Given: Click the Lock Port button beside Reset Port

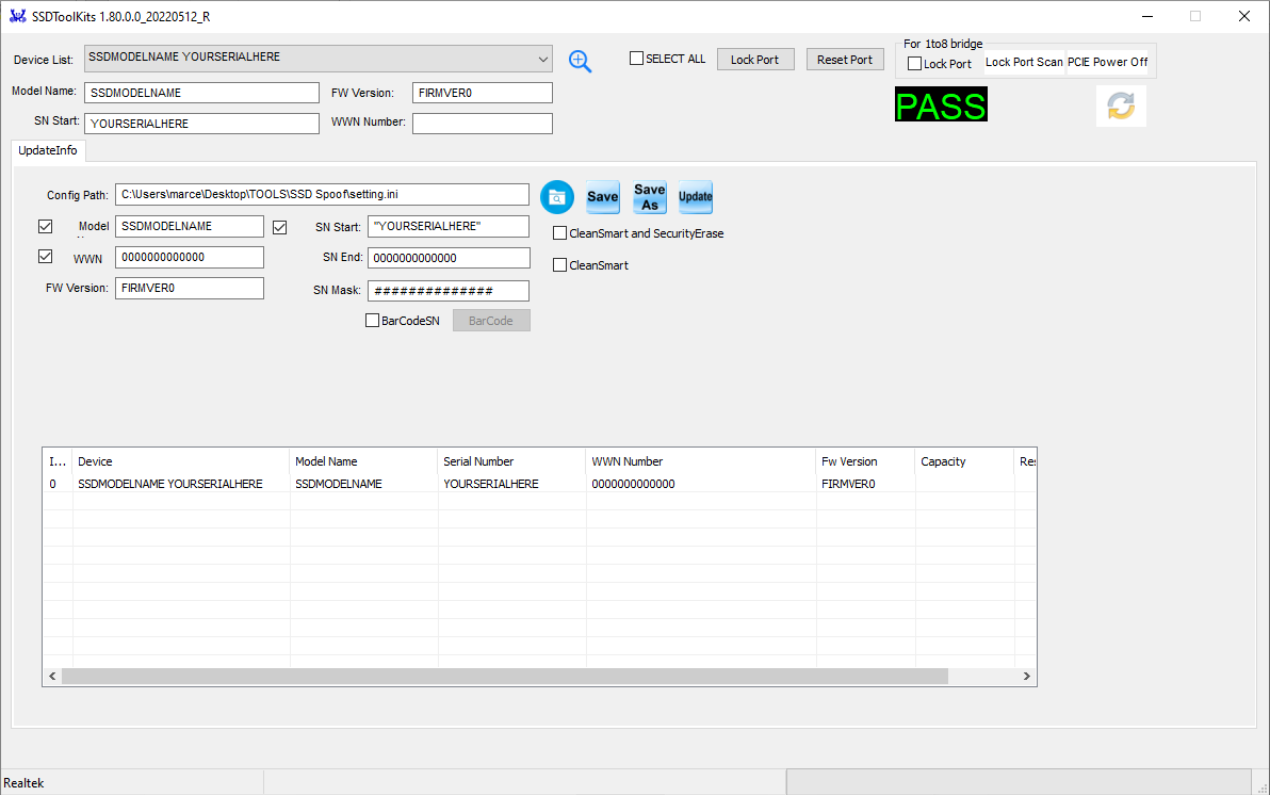Looking at the screenshot, I should (755, 59).
